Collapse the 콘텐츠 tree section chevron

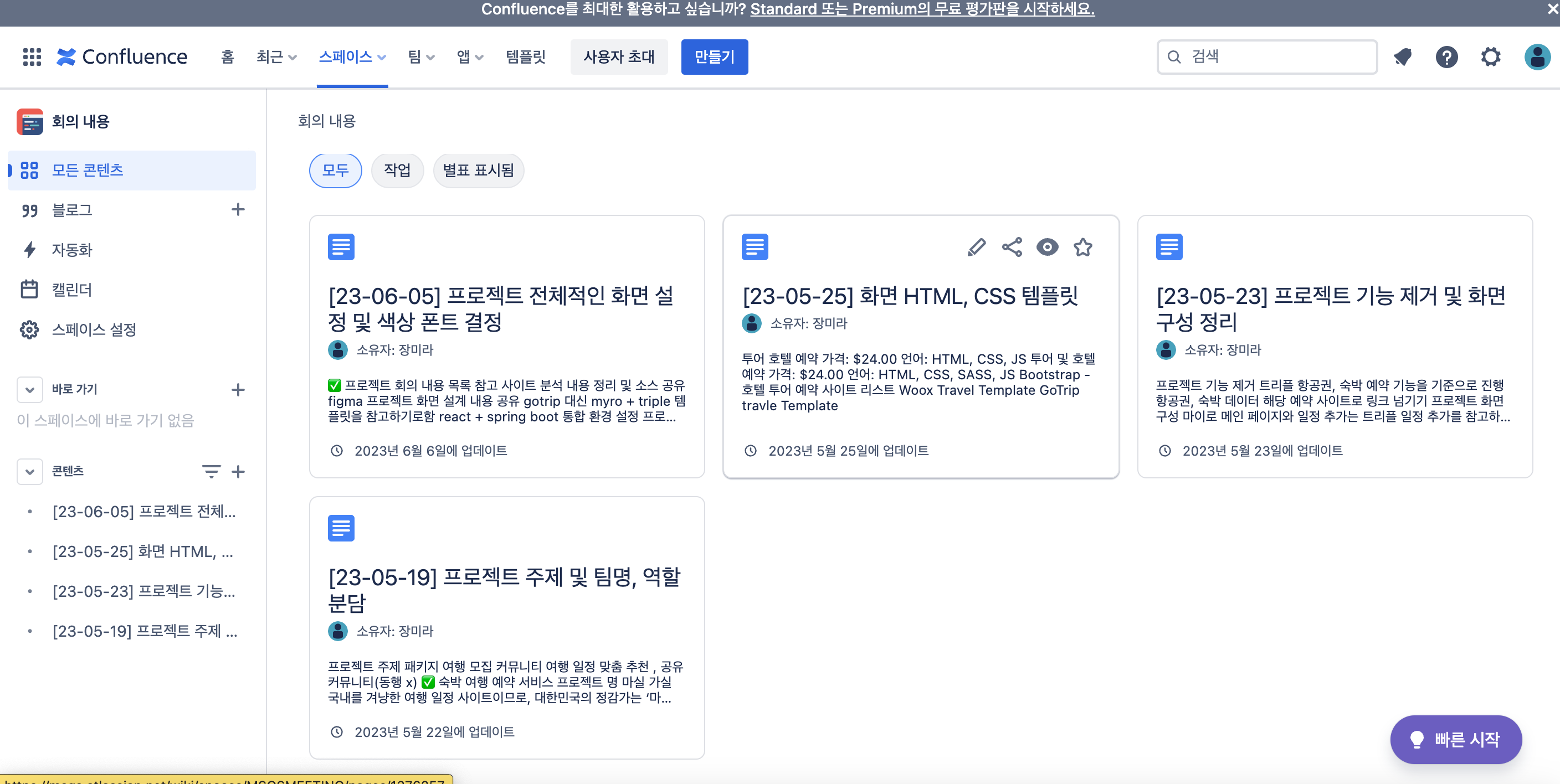[30, 471]
